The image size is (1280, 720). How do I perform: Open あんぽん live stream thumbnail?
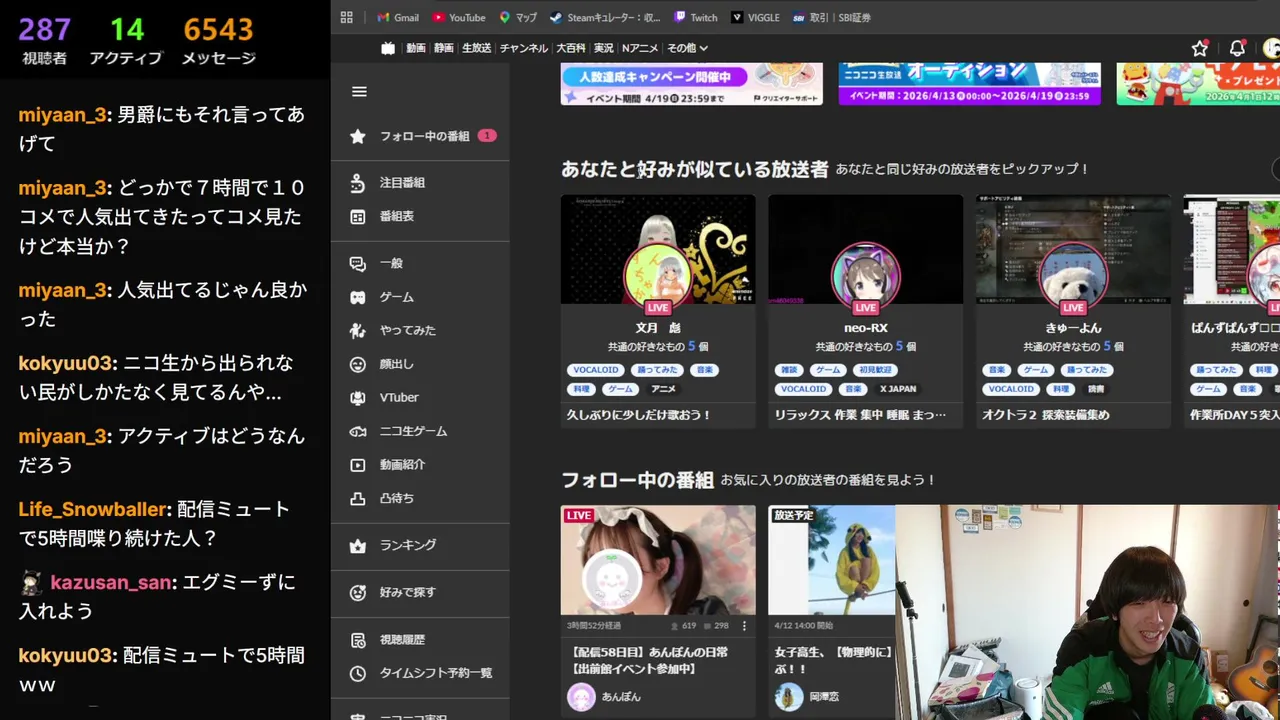(658, 560)
